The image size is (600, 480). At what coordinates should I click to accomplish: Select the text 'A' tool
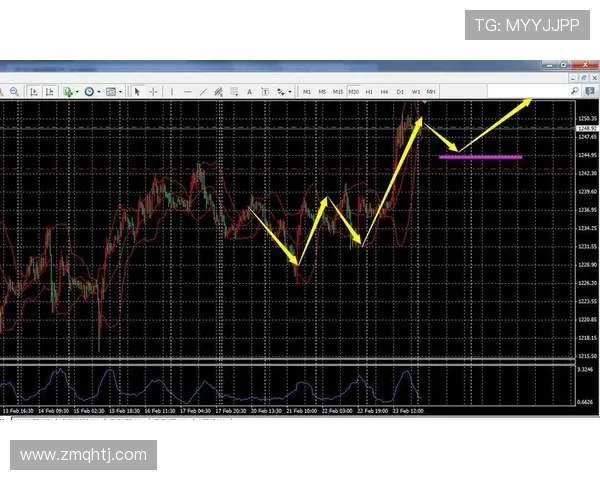tap(250, 91)
